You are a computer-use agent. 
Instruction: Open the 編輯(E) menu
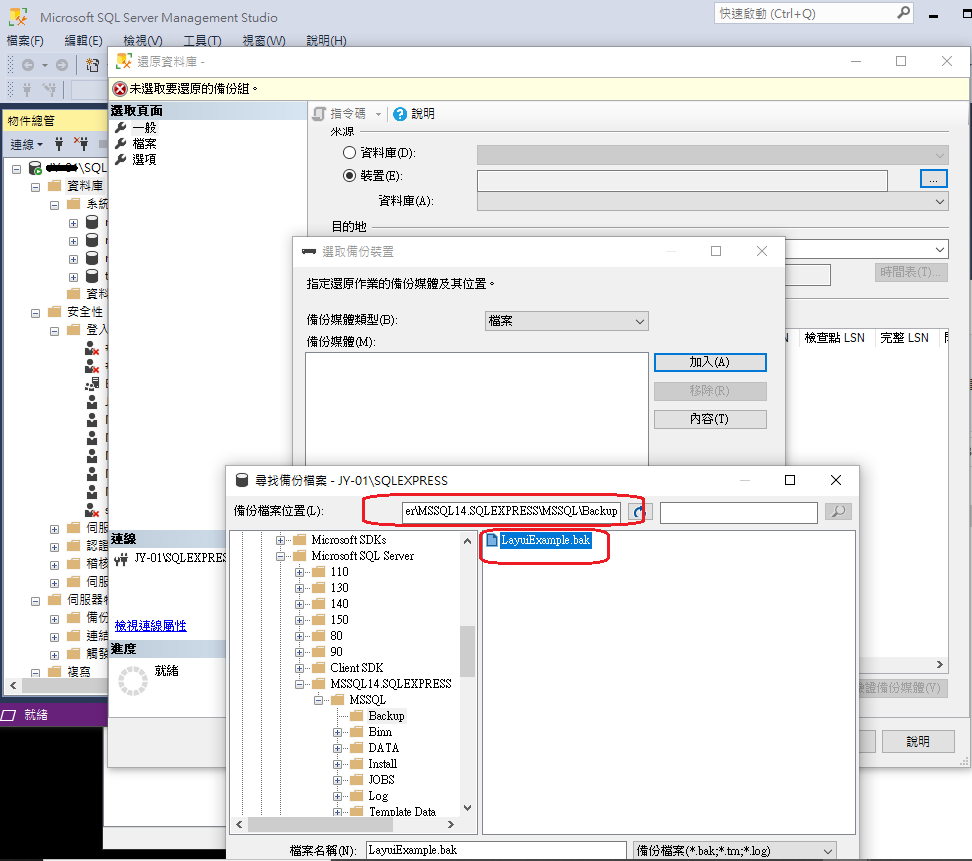click(x=84, y=41)
